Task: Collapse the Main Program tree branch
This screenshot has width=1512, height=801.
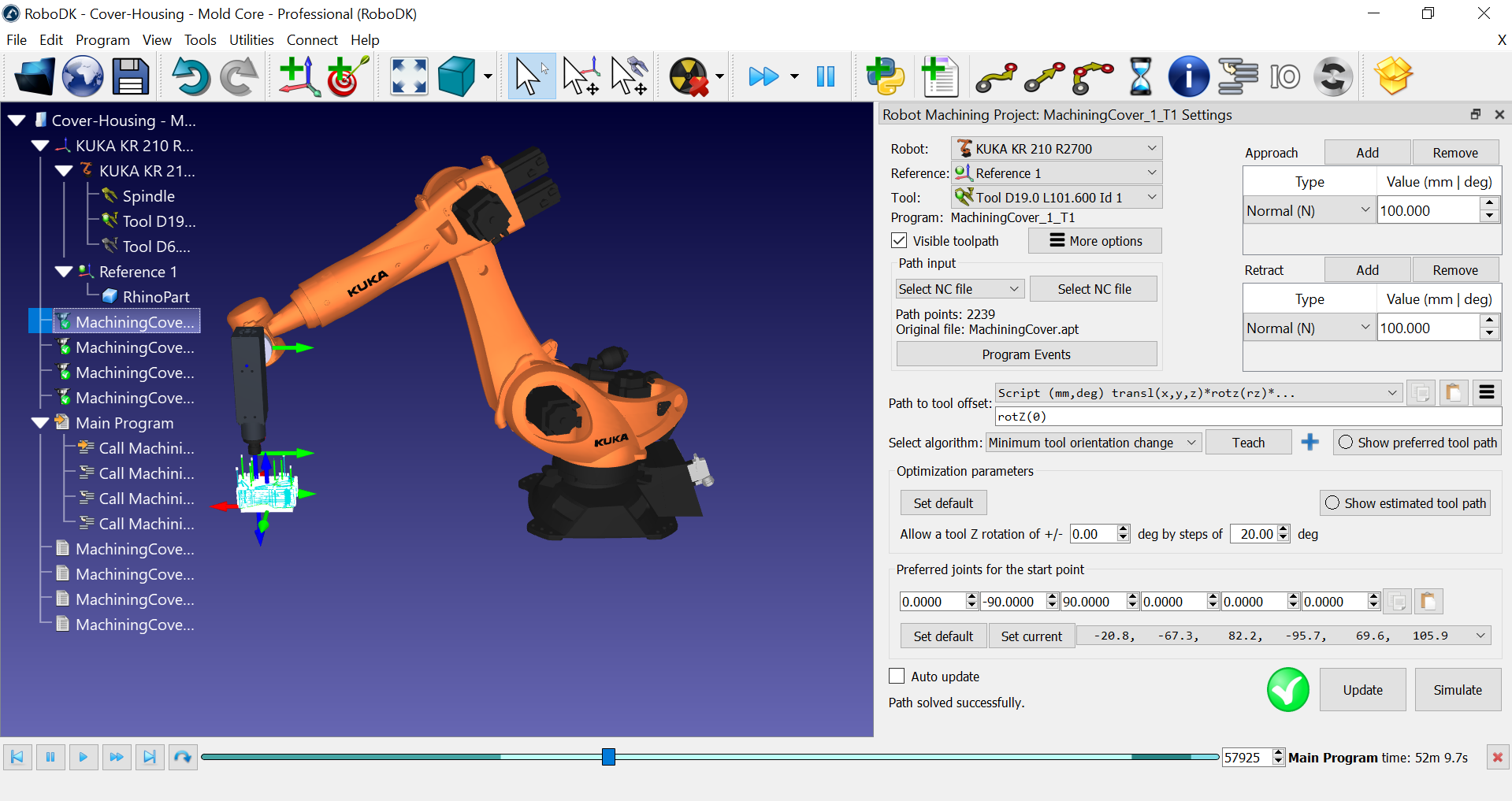Action: [40, 423]
